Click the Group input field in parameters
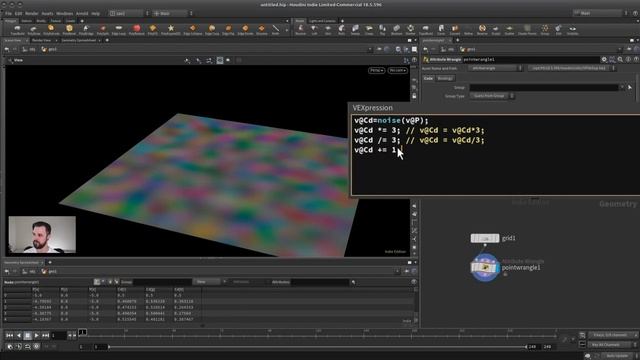Viewport: 640px width, 360px height. coord(544,87)
